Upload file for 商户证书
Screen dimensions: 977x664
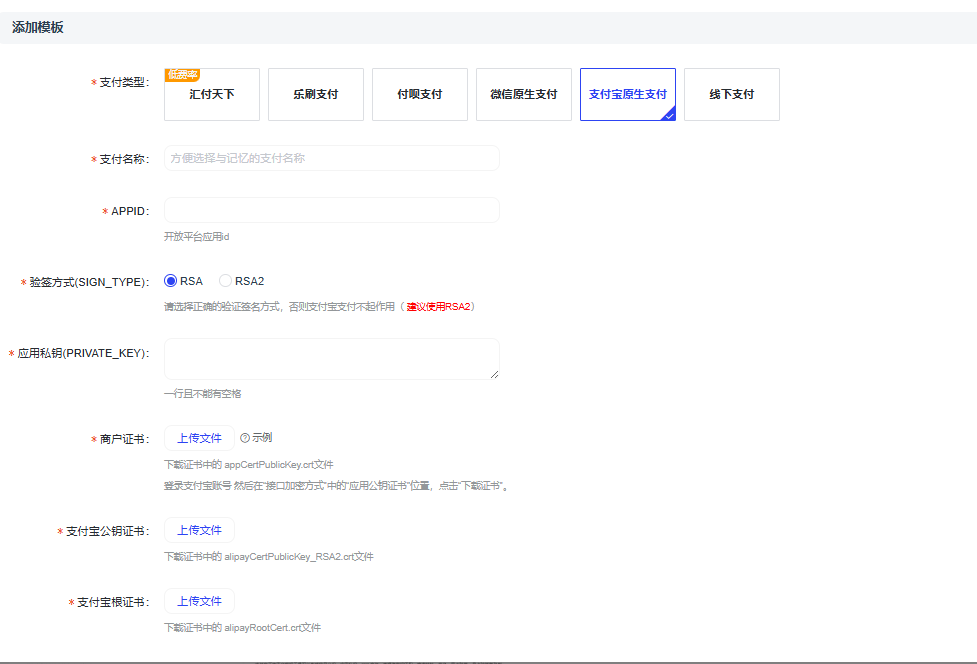199,438
